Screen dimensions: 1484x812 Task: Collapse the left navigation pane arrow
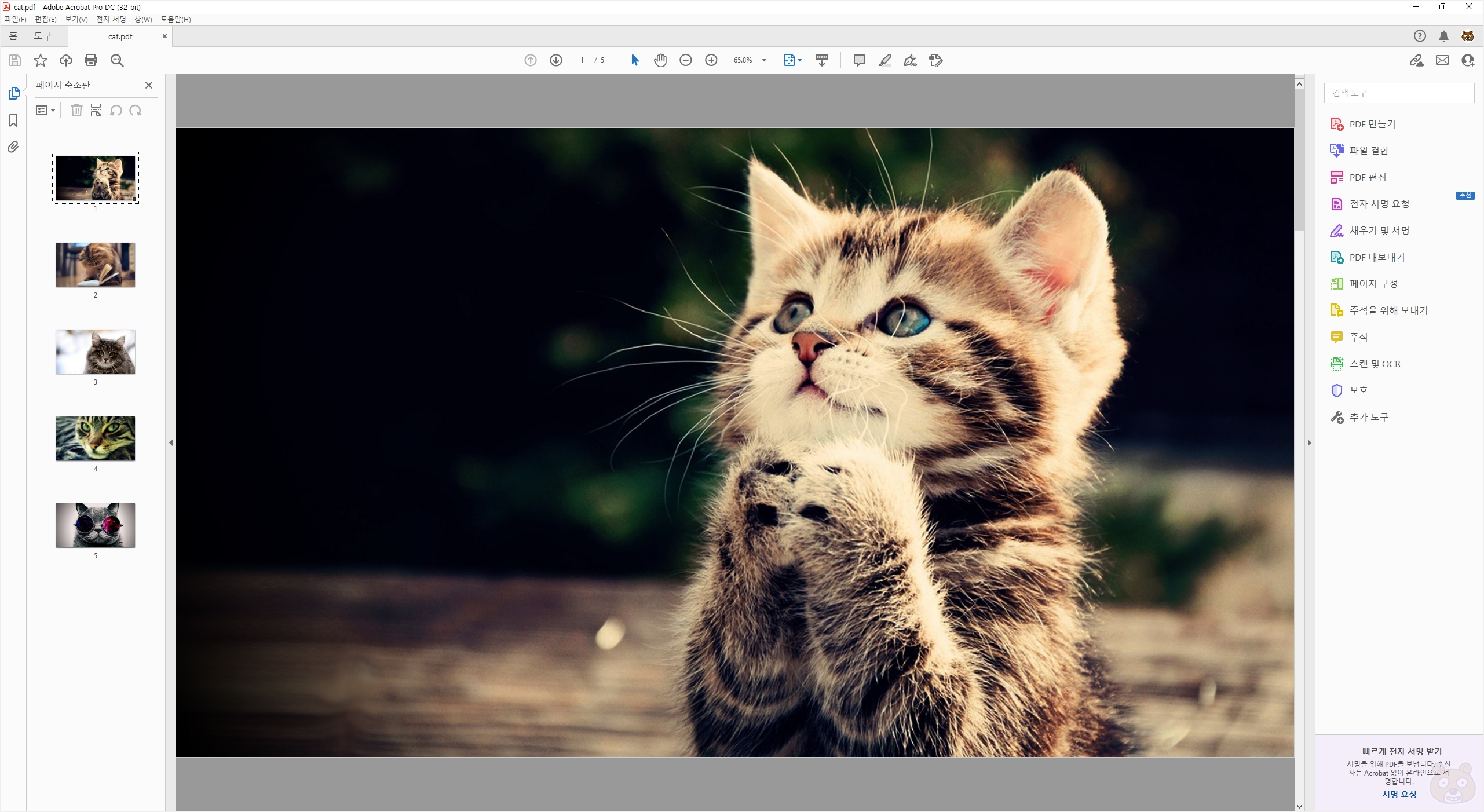(171, 442)
